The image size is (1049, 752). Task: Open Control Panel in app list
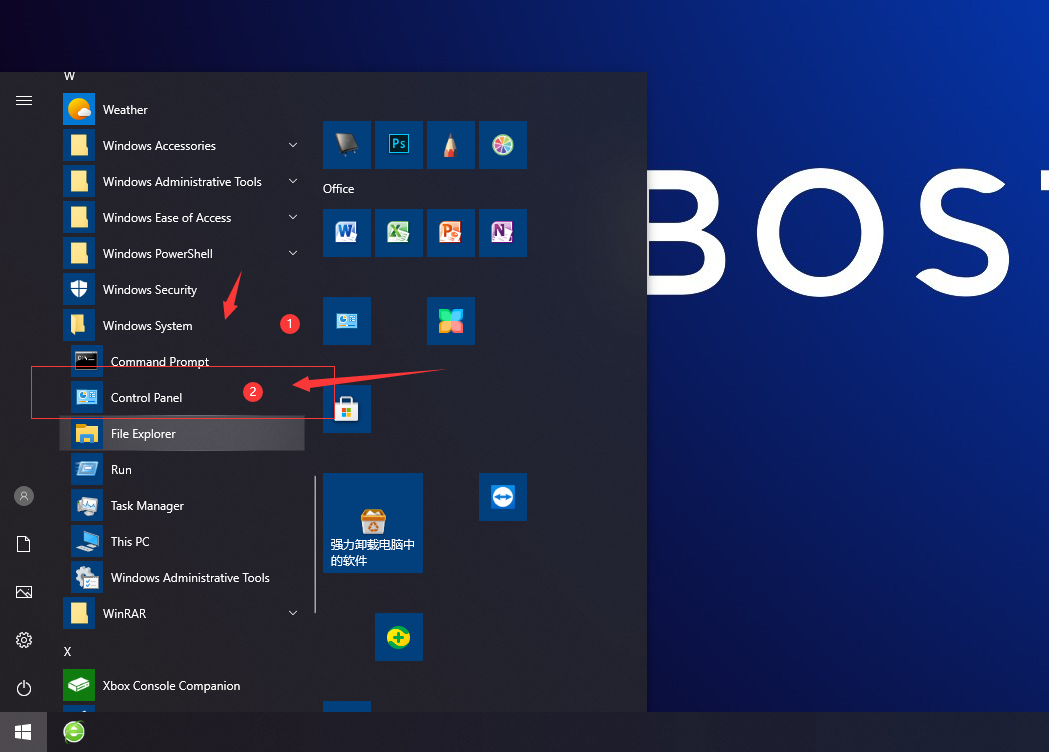point(182,398)
